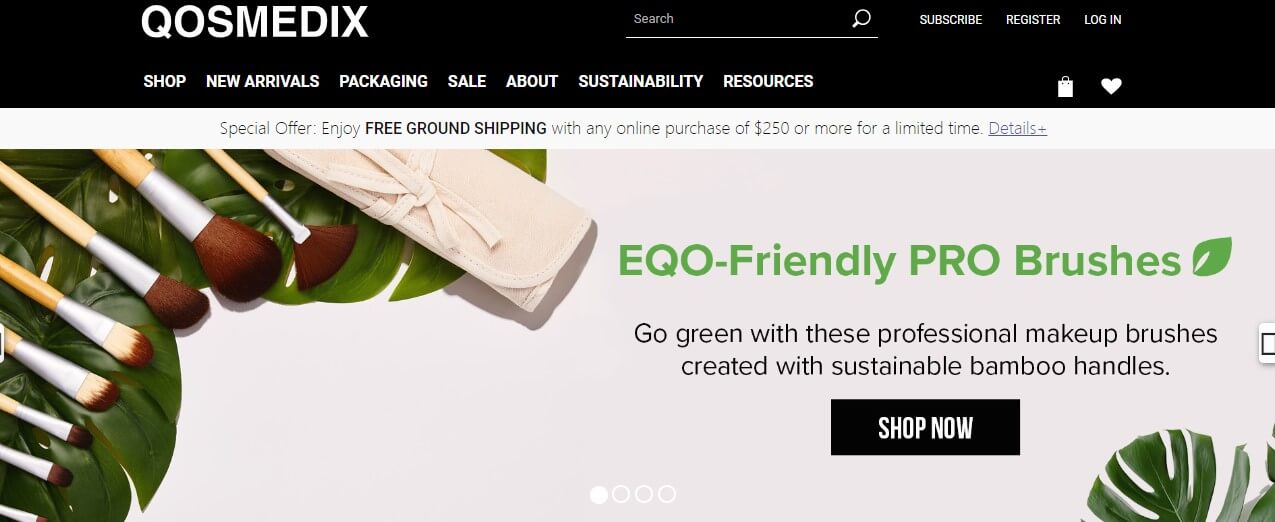Click the QOSMEDIX logo
This screenshot has height=522, width=1275.
coord(255,20)
